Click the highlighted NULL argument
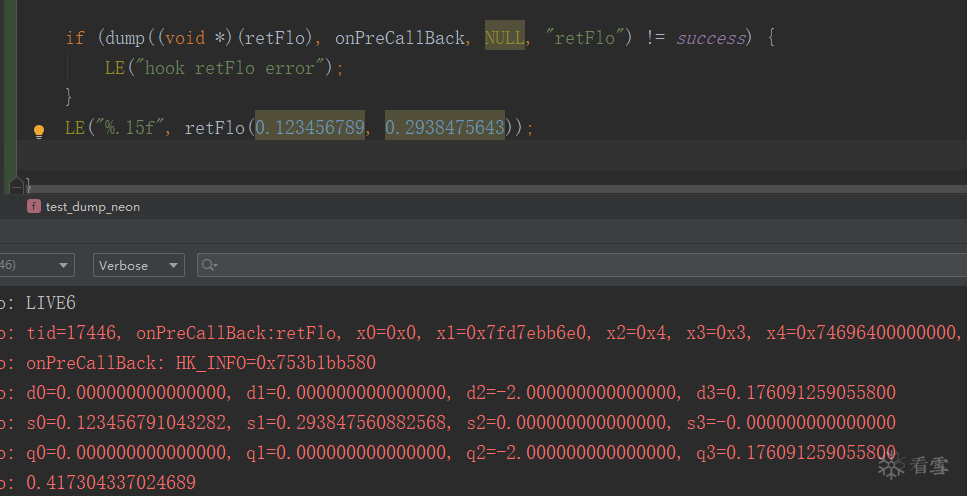Image resolution: width=967 pixels, height=496 pixels. click(x=504, y=38)
